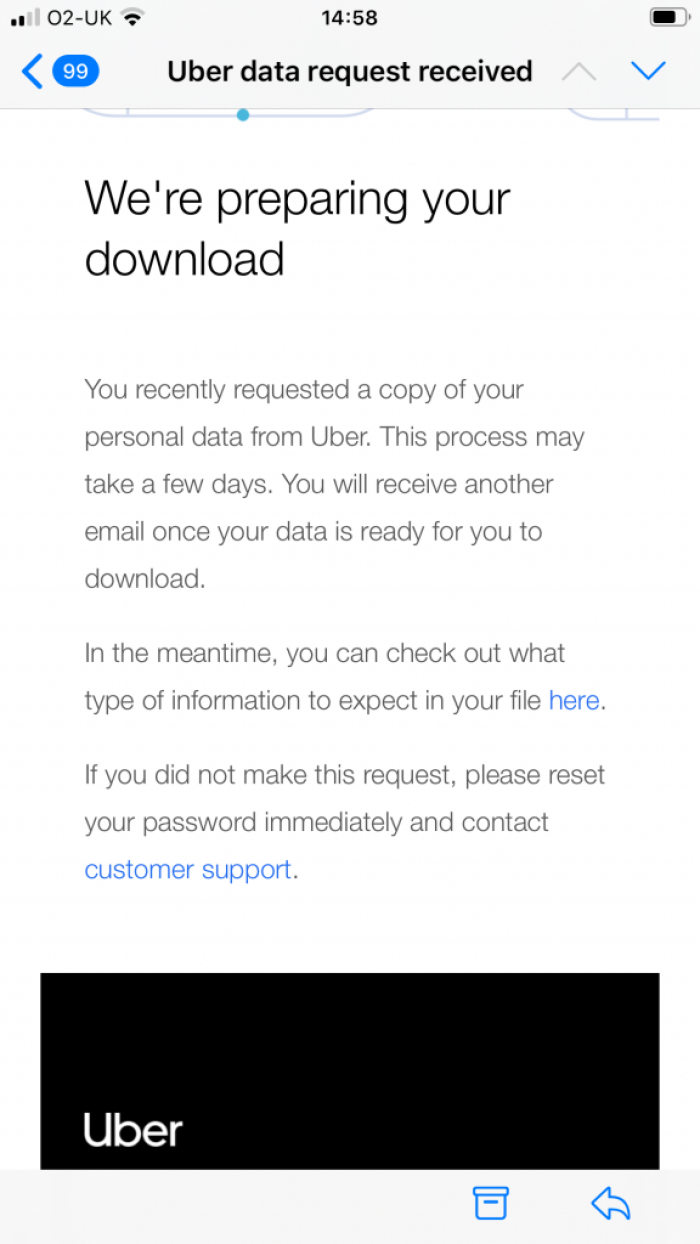Open reply options with the reply arrow icon

tap(611, 1203)
